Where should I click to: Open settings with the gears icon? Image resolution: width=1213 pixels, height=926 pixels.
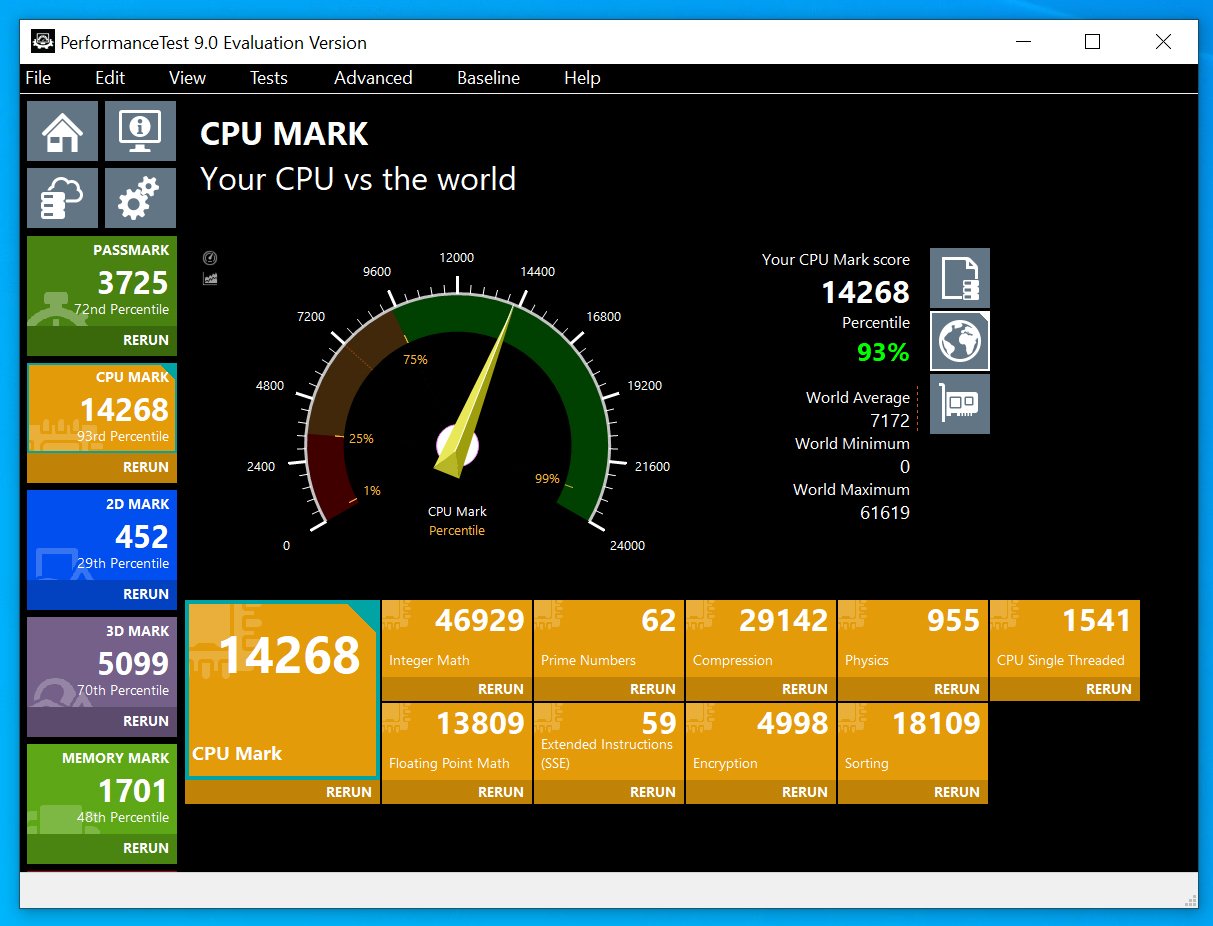pyautogui.click(x=140, y=198)
